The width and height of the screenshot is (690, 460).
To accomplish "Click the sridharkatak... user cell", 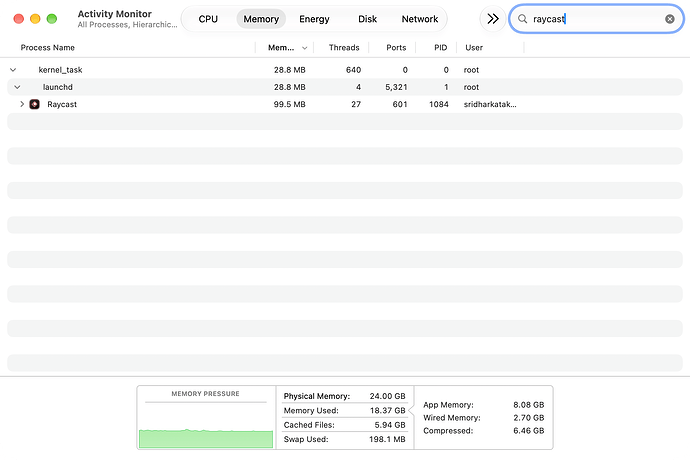I will click(490, 104).
